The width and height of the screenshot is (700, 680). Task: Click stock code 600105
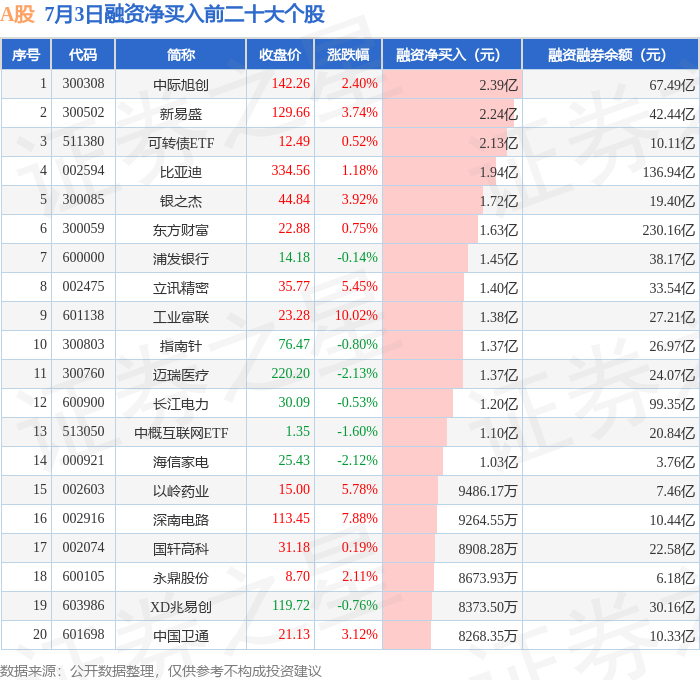[83, 576]
